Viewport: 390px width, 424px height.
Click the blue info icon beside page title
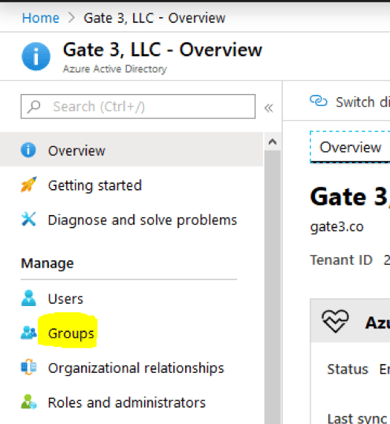36,56
